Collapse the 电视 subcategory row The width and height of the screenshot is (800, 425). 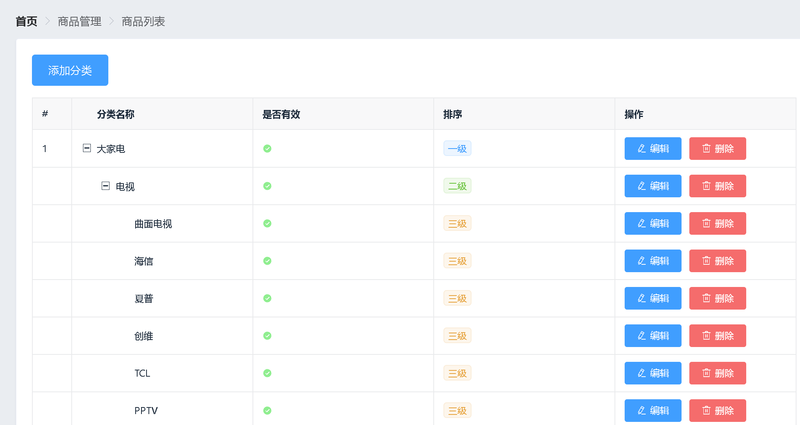105,186
